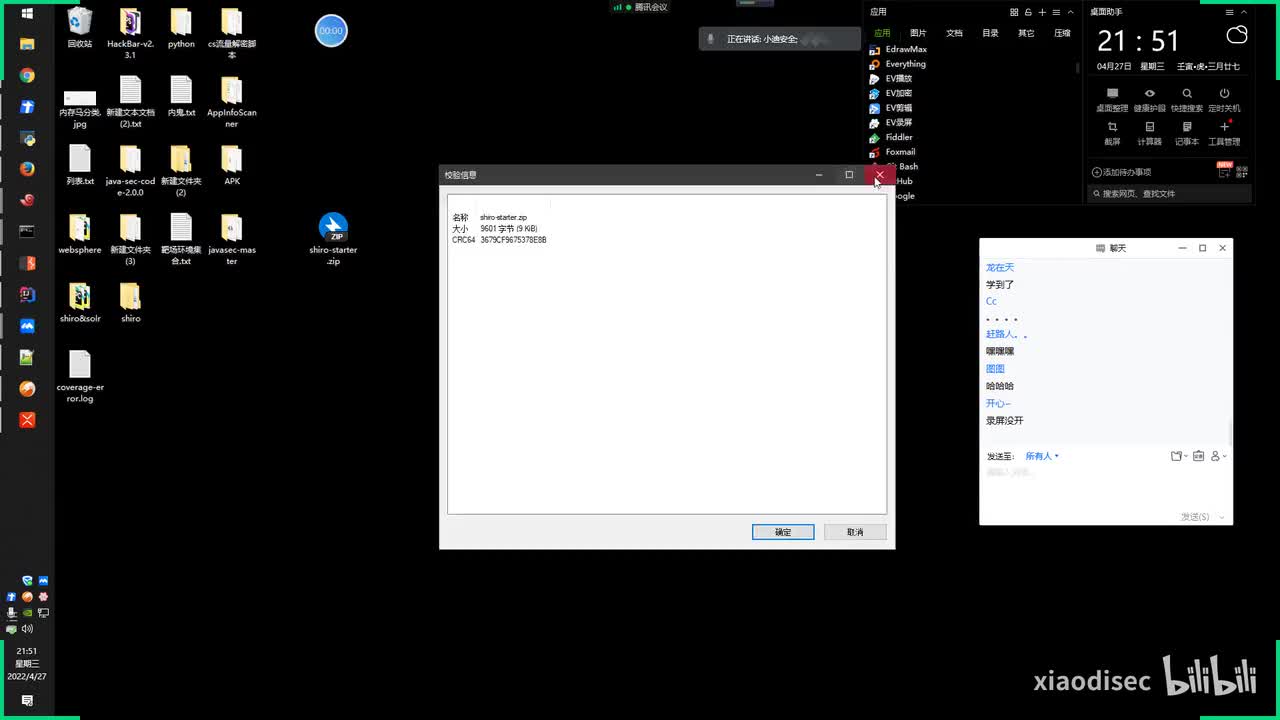Viewport: 1280px width, 720px height.
Task: Toggle the lock icon in 应用 panel
Action: tap(1028, 12)
